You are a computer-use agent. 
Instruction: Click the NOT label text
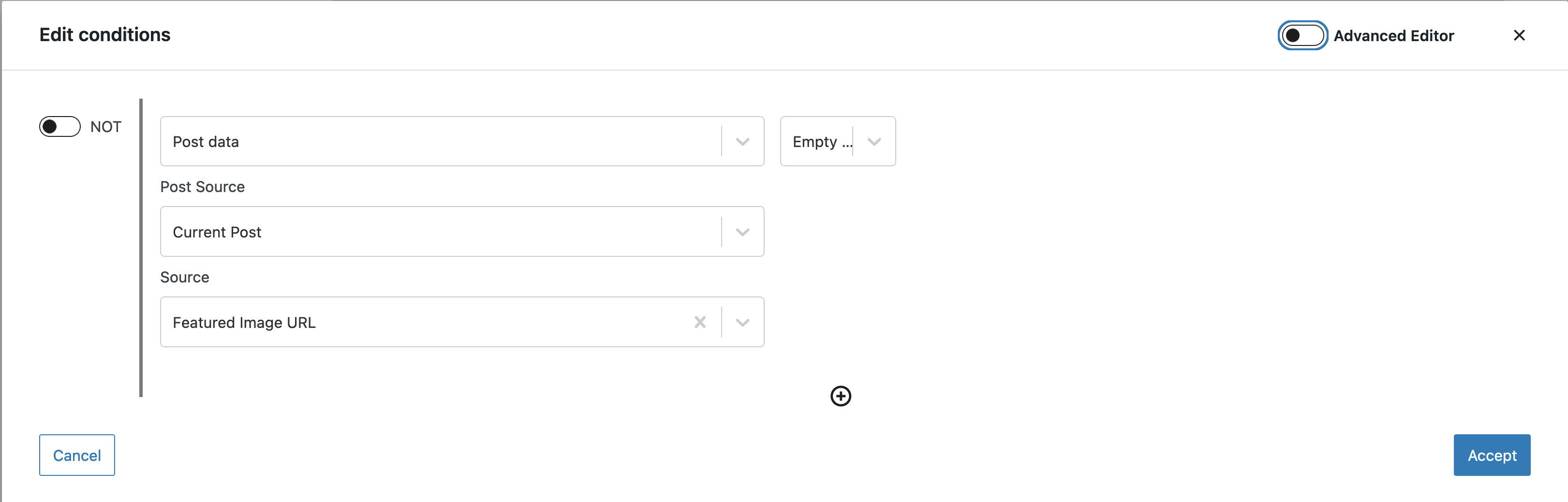(x=106, y=127)
